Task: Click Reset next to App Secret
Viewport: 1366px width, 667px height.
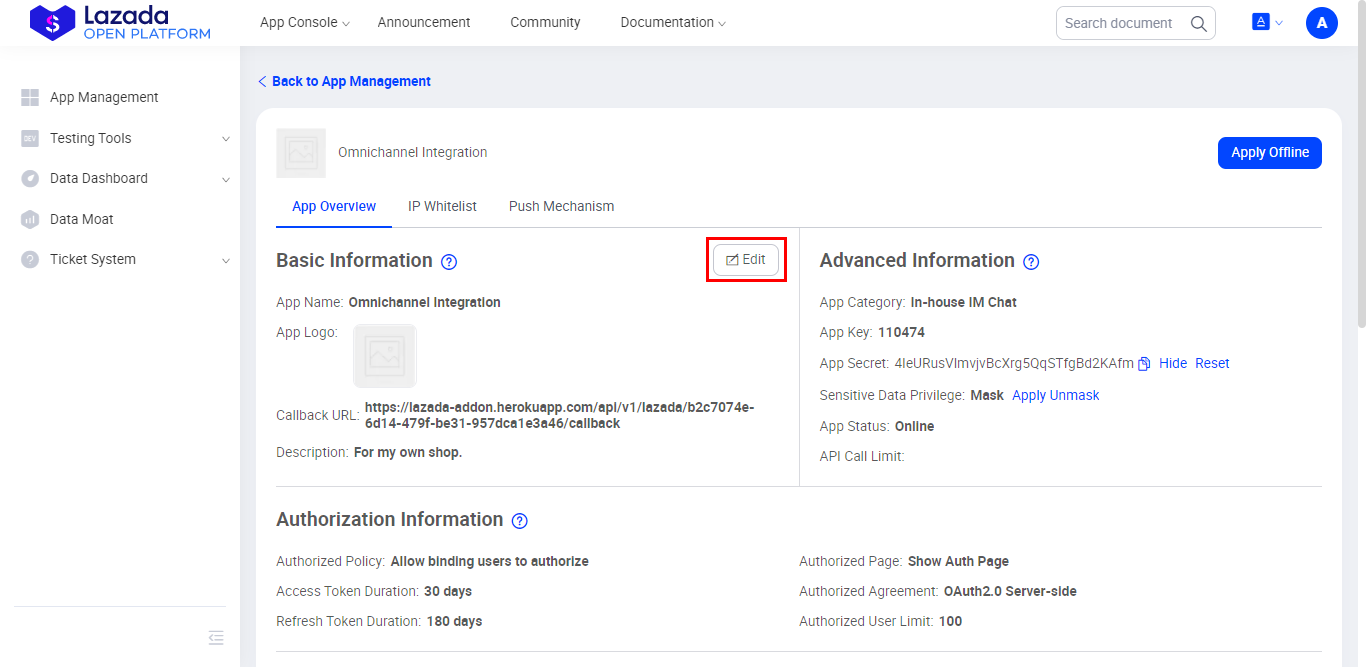Action: click(1212, 363)
